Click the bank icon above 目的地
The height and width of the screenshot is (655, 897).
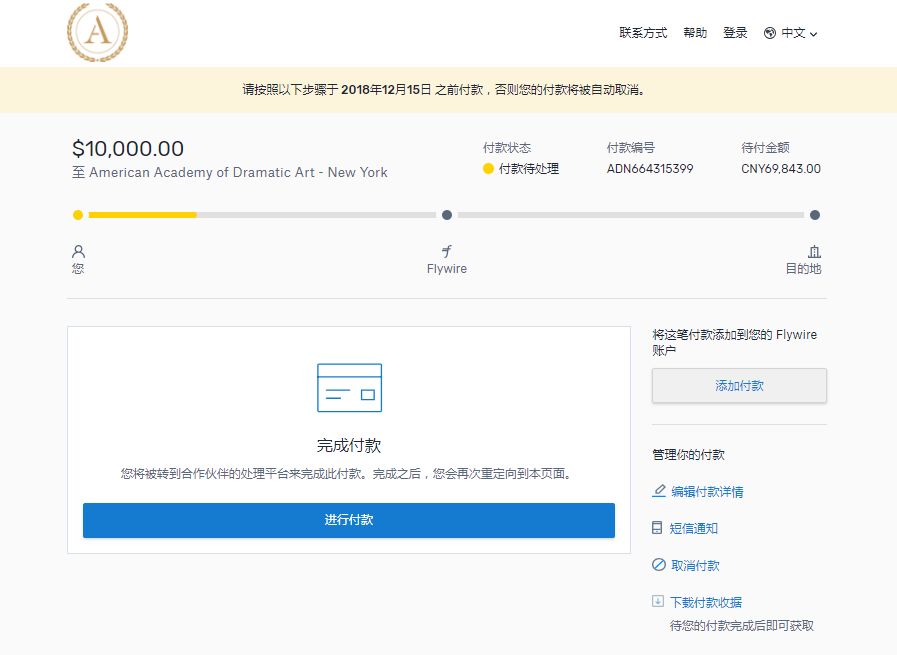pos(815,251)
